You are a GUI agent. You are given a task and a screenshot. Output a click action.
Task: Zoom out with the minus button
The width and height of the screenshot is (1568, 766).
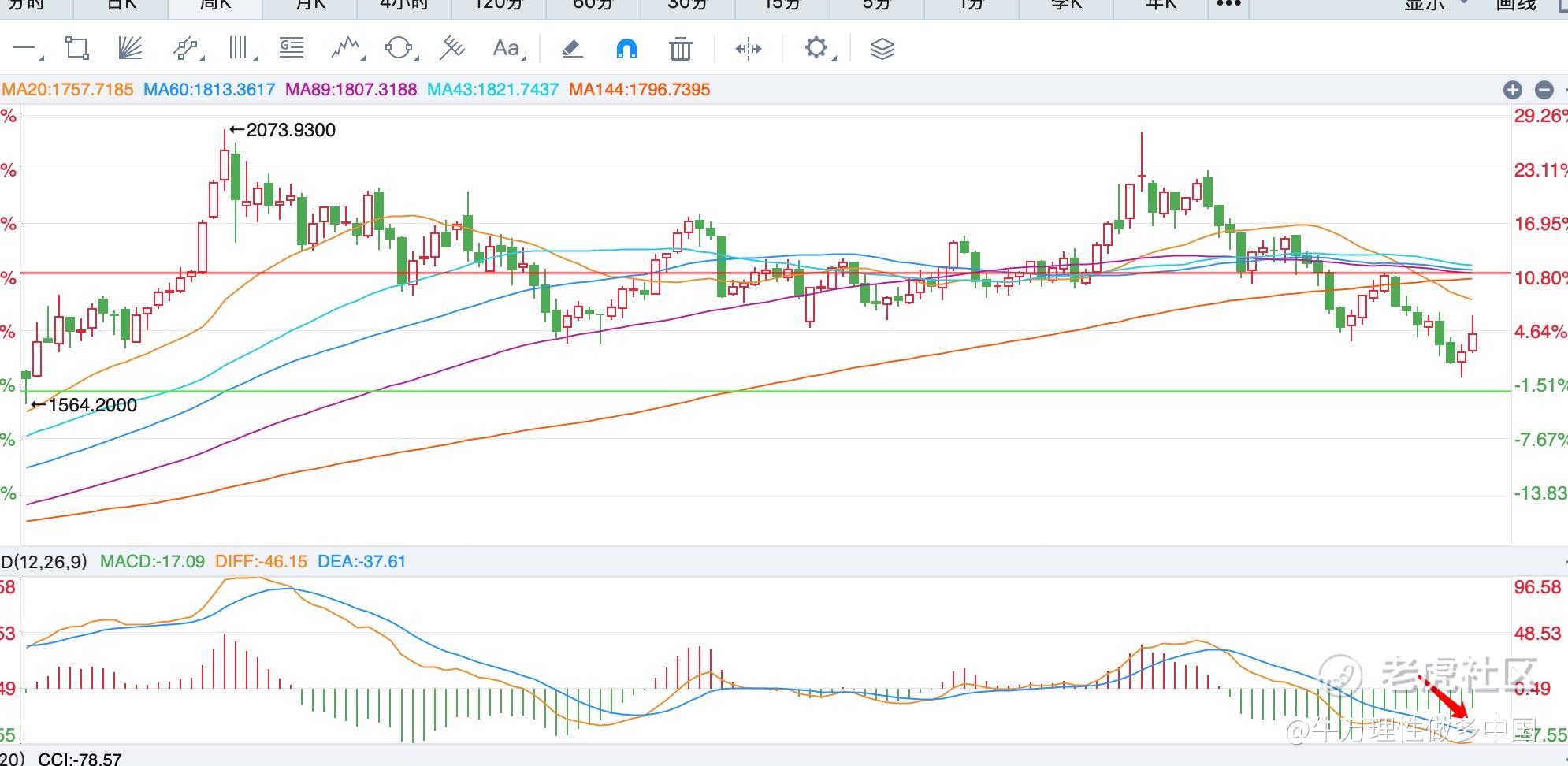[x=1544, y=90]
